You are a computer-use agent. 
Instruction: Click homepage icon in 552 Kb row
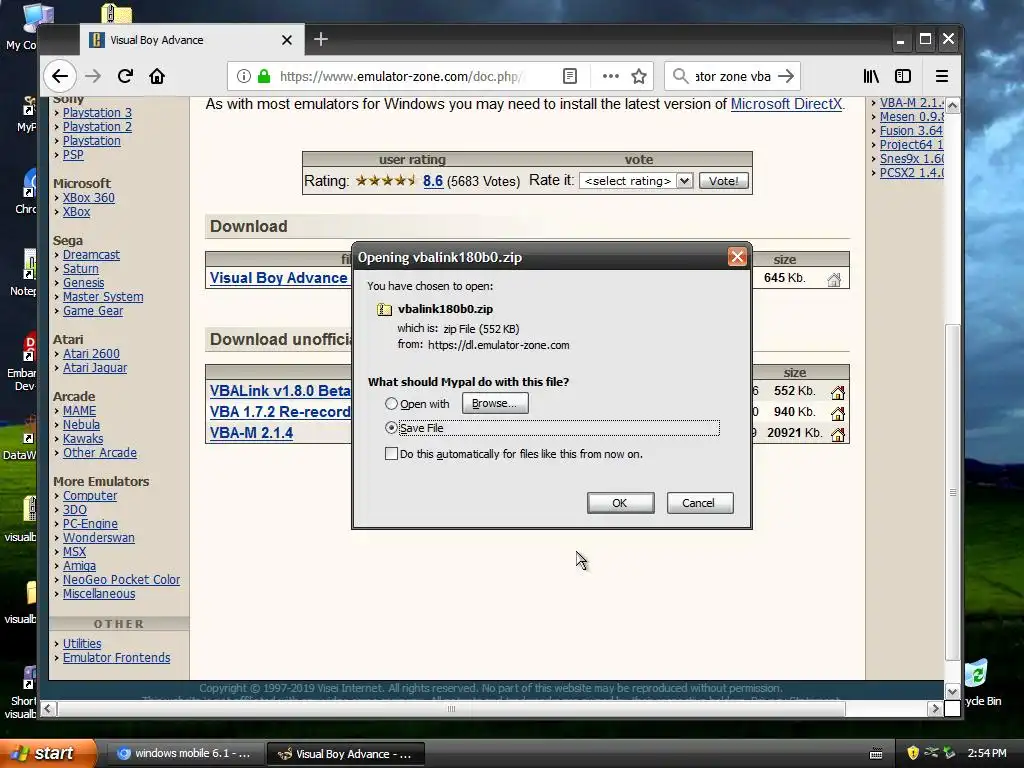click(x=838, y=392)
